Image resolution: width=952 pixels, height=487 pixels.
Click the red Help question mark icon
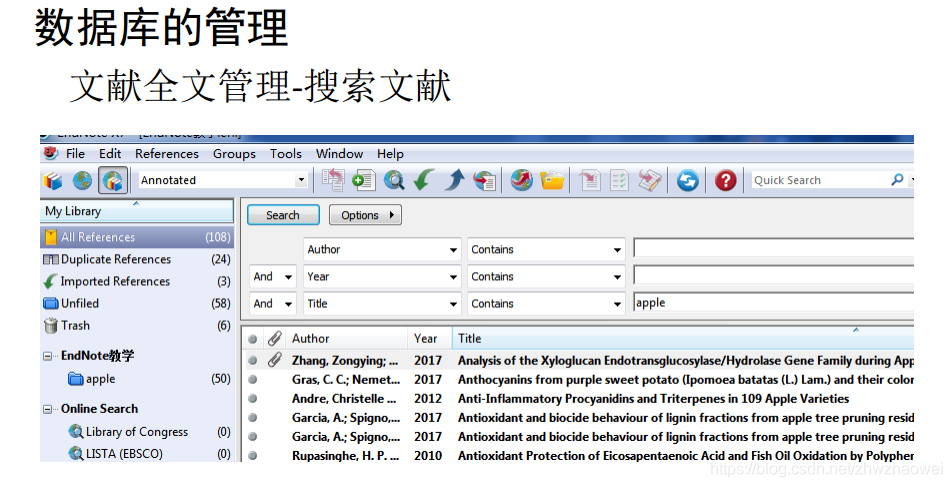pyautogui.click(x=725, y=180)
